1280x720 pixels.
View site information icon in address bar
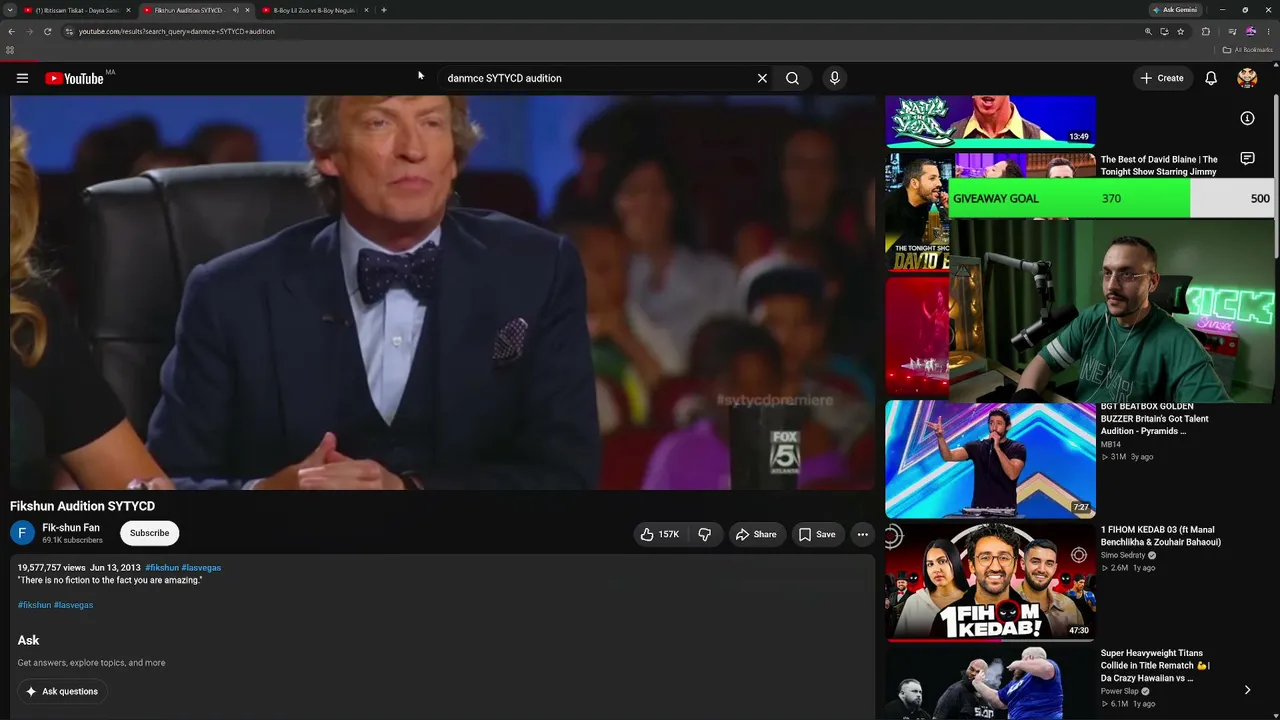69,31
